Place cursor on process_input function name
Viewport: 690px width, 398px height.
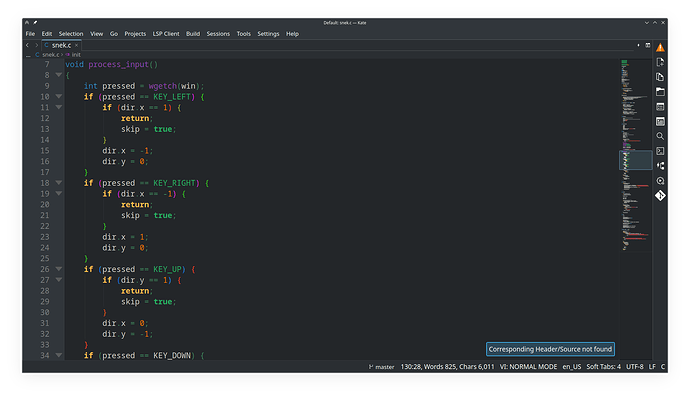118,64
